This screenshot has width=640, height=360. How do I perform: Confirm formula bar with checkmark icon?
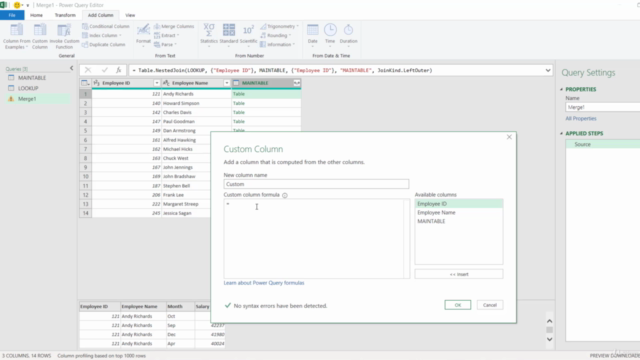(104, 70)
